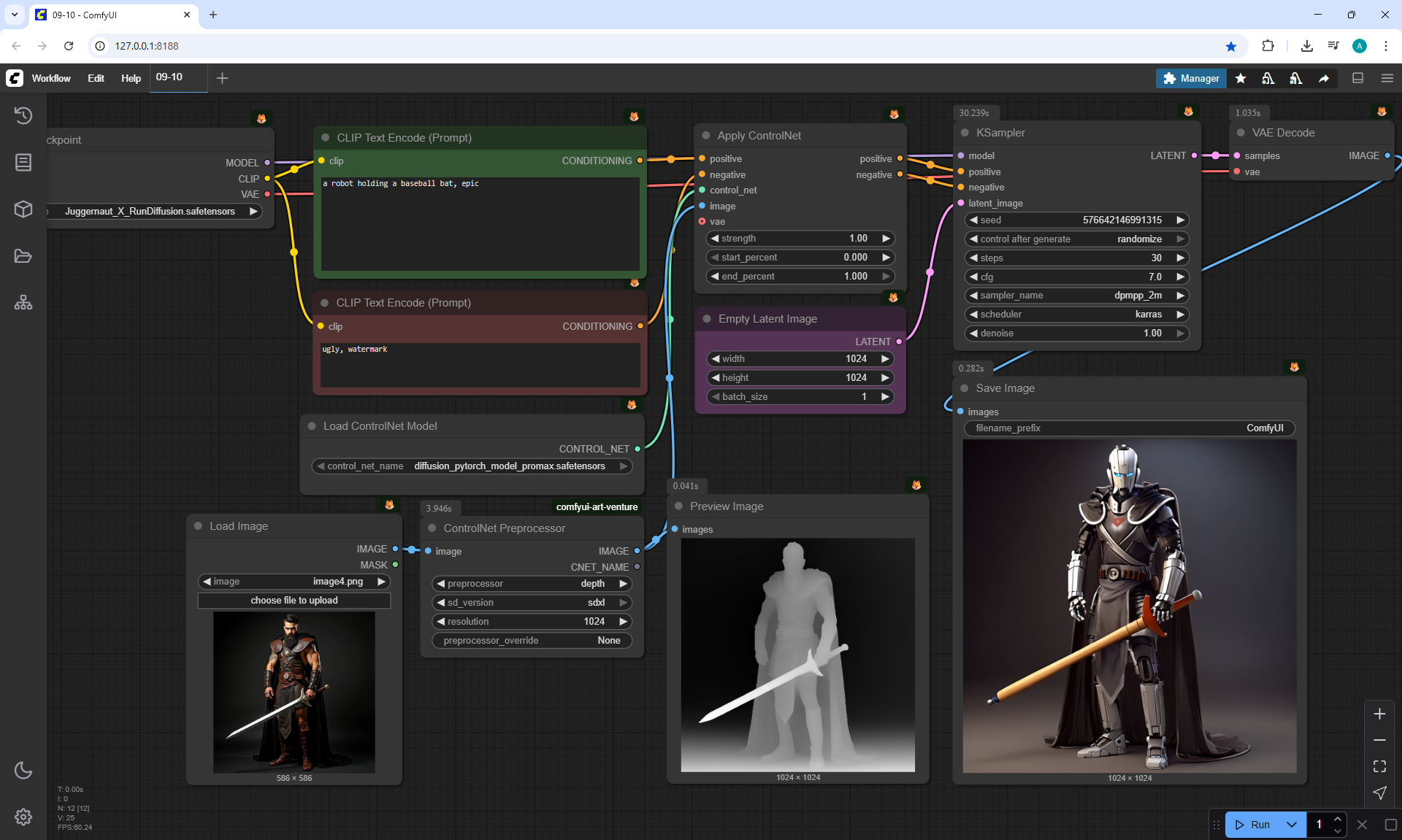The image size is (1402, 840).
Task: Open the model library cube icon
Action: click(23, 209)
